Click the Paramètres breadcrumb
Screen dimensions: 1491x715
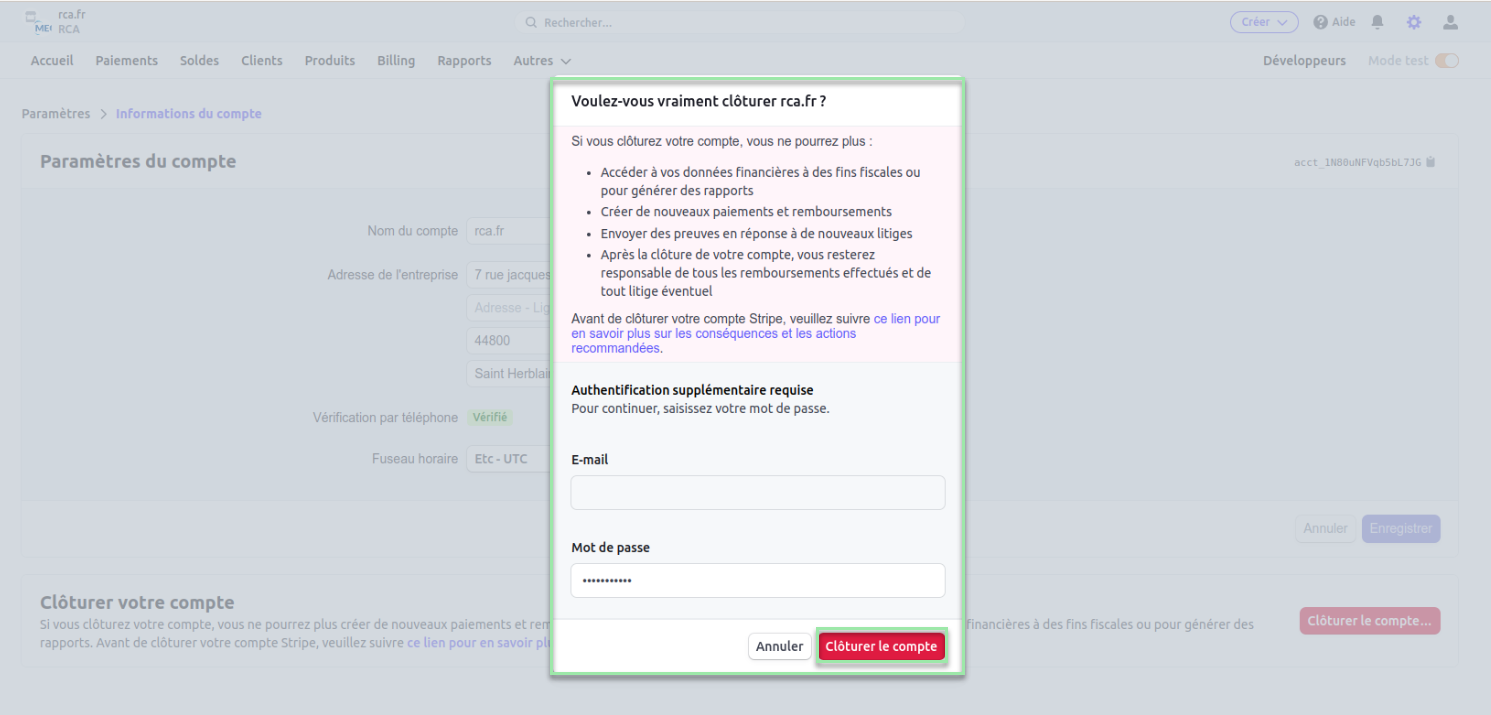(56, 114)
